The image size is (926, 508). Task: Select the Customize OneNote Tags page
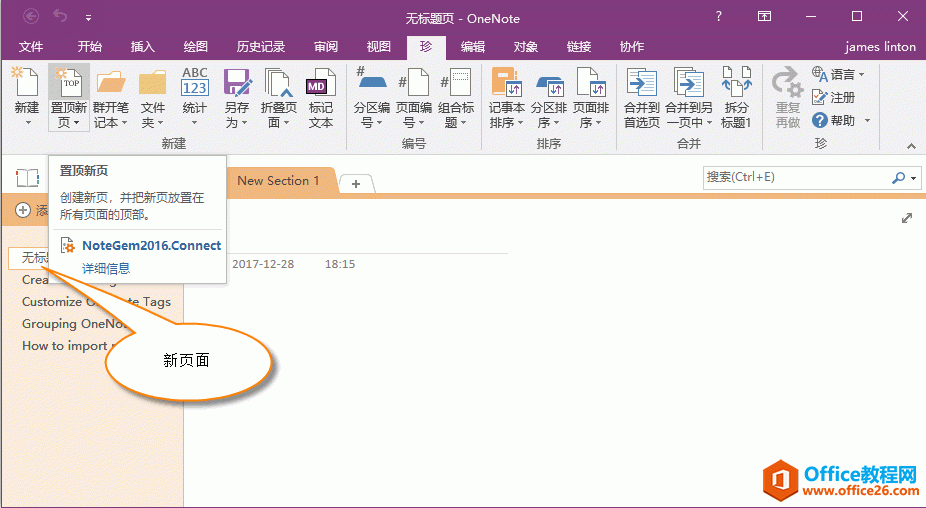[96, 302]
